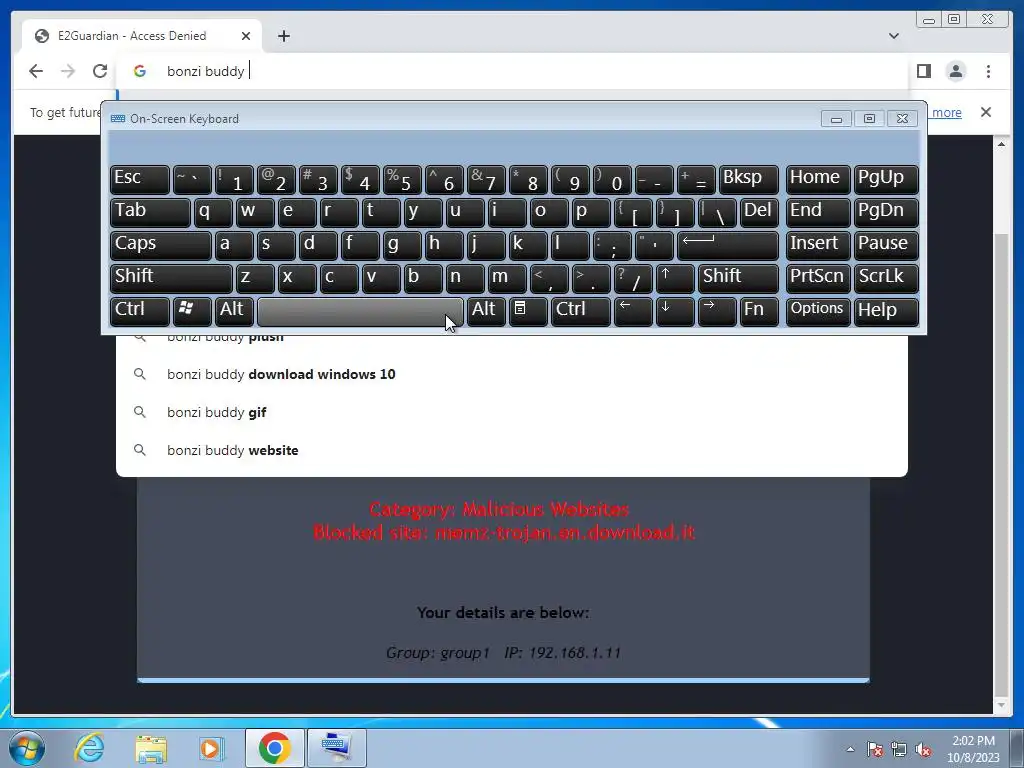1024x768 pixels.
Task: Click the right arrow key on the keyboard
Action: (x=717, y=312)
